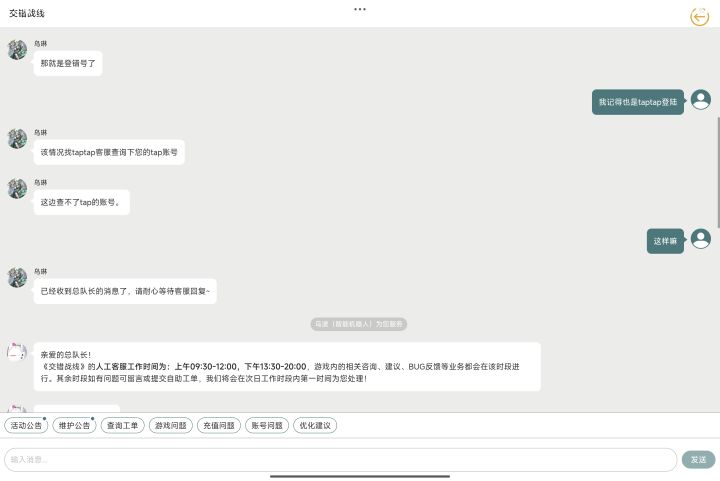Click message 这边查不了tap的账号。
The height and width of the screenshot is (481, 720).
tap(81, 202)
